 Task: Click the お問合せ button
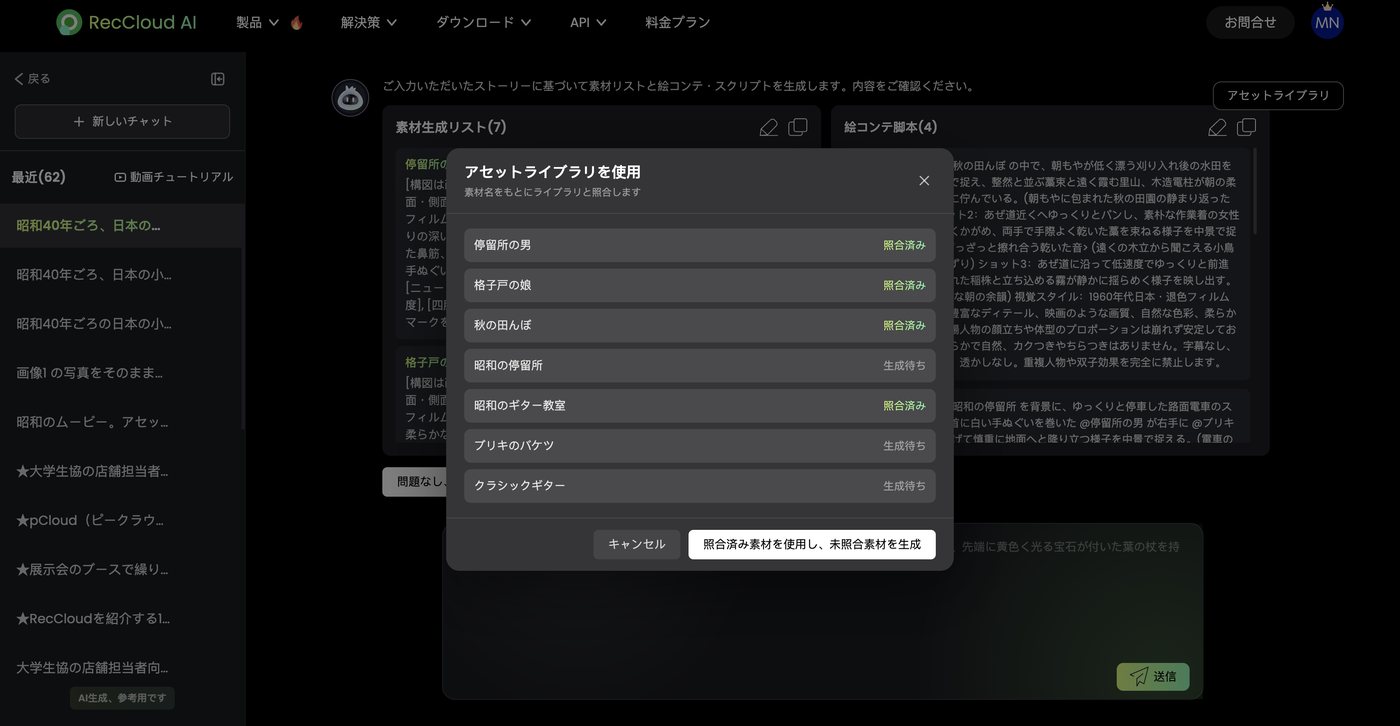click(x=1250, y=22)
